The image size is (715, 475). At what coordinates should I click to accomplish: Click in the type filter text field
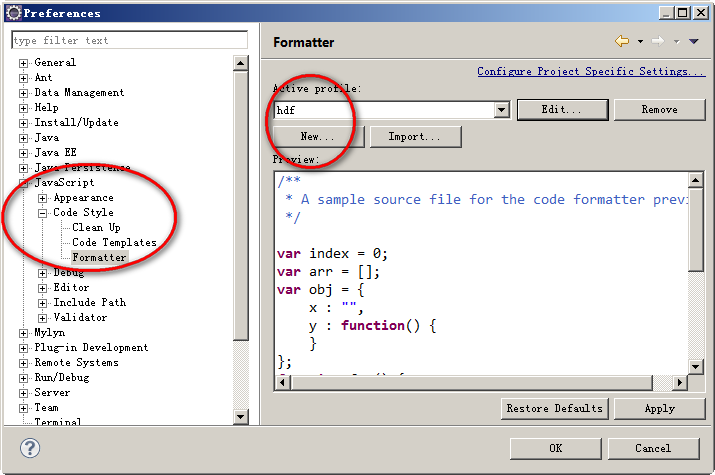coord(129,40)
